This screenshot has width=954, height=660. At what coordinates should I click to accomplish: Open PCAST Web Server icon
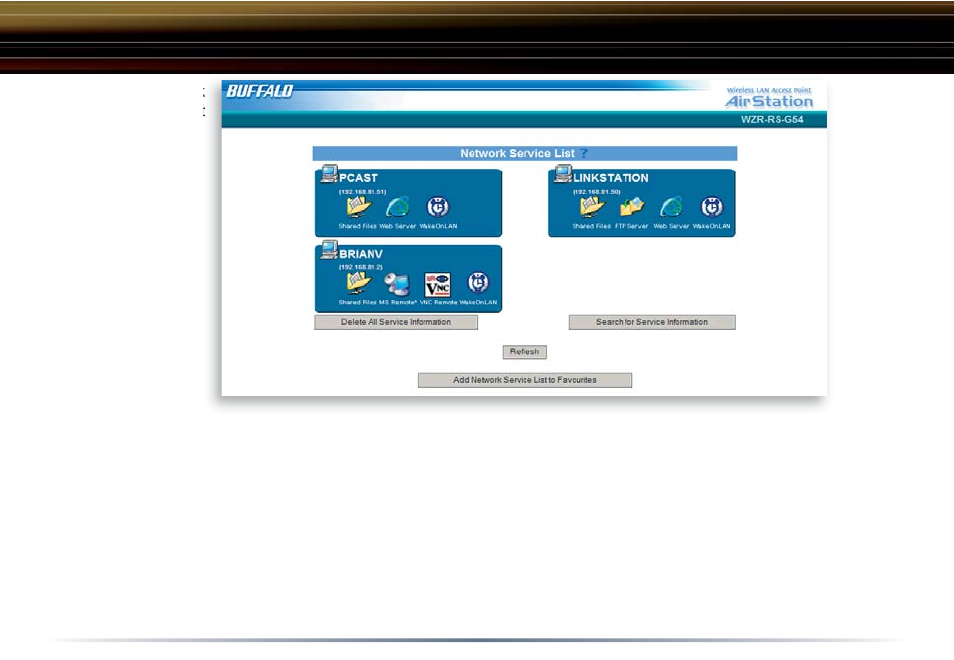(x=398, y=207)
